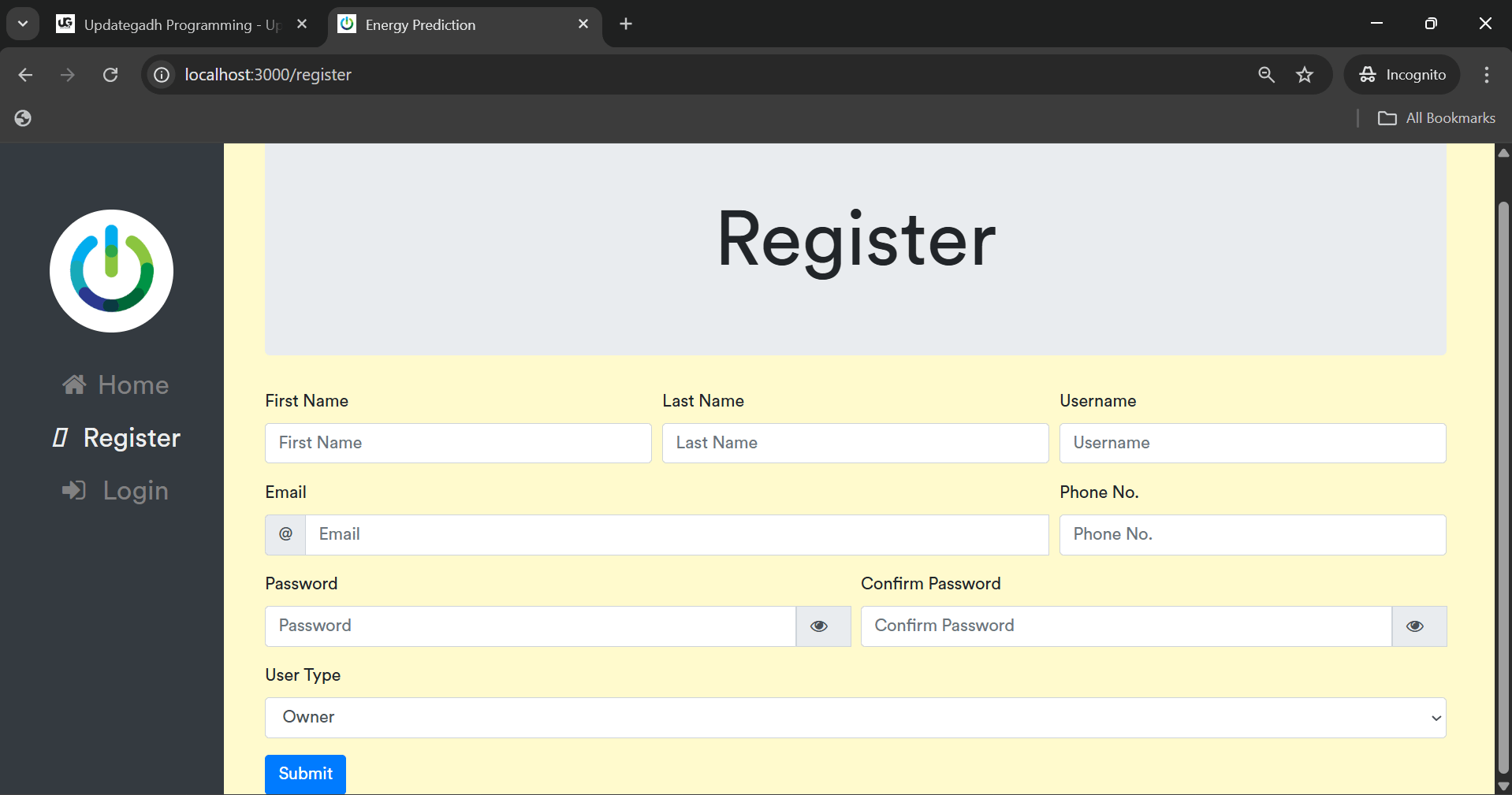The image size is (1512, 795).
Task: Reload the register page
Action: (110, 75)
